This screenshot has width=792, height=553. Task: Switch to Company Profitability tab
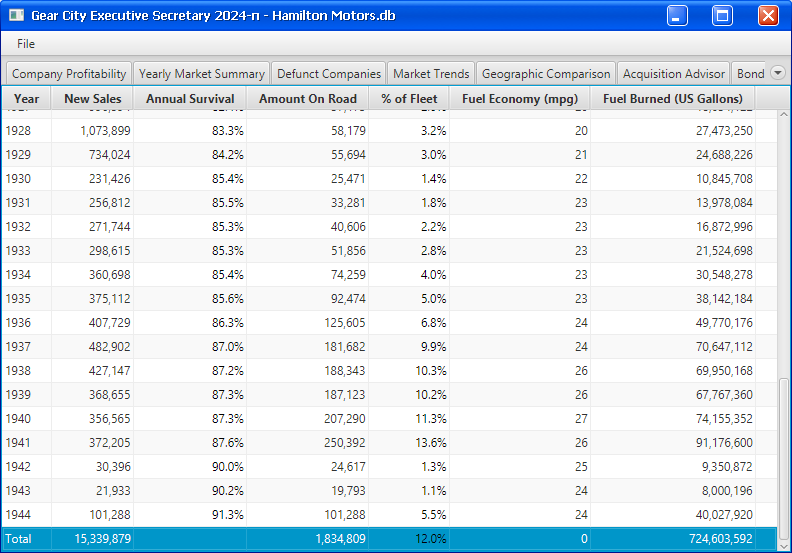[69, 74]
